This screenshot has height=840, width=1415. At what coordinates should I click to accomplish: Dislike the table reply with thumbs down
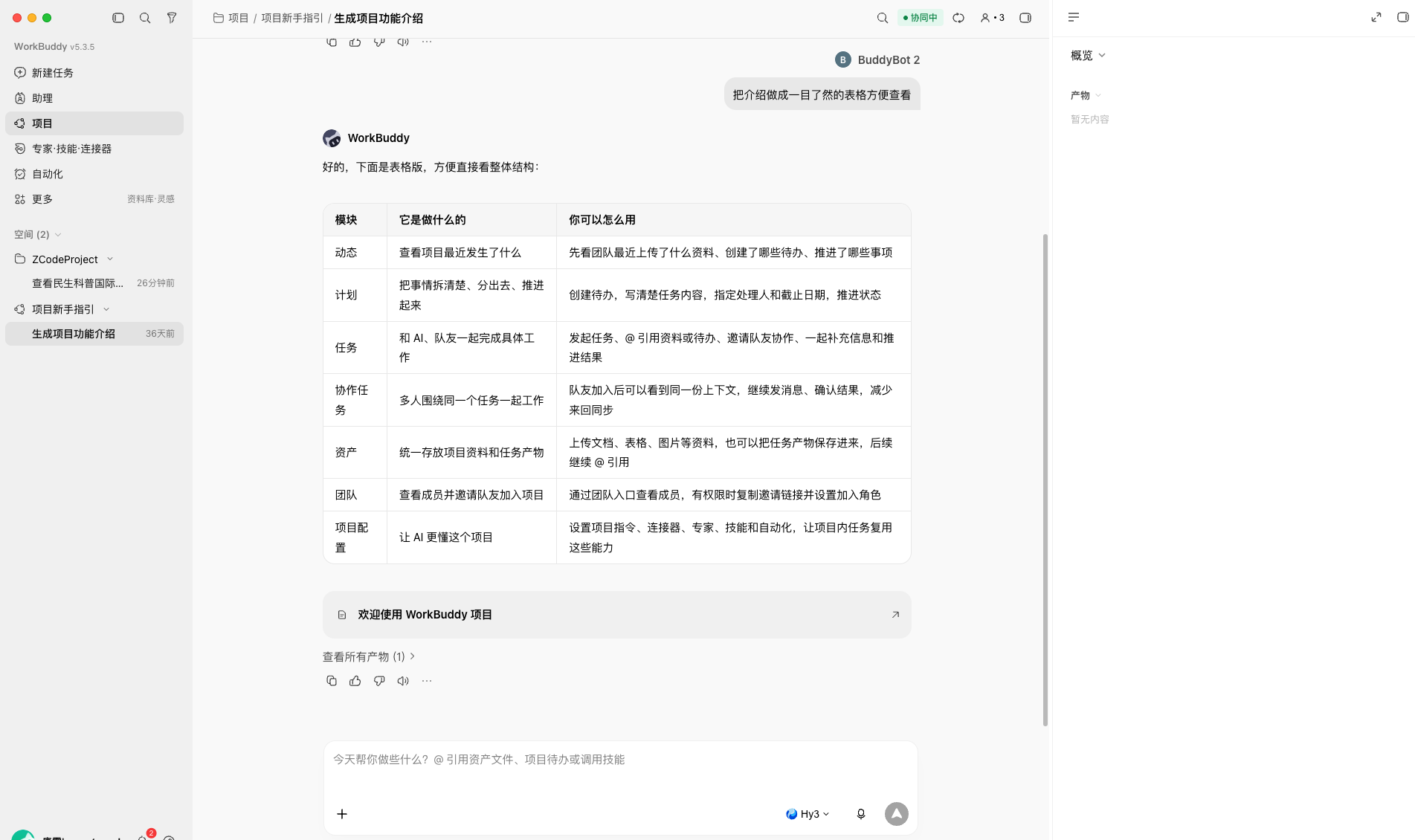pyautogui.click(x=379, y=681)
